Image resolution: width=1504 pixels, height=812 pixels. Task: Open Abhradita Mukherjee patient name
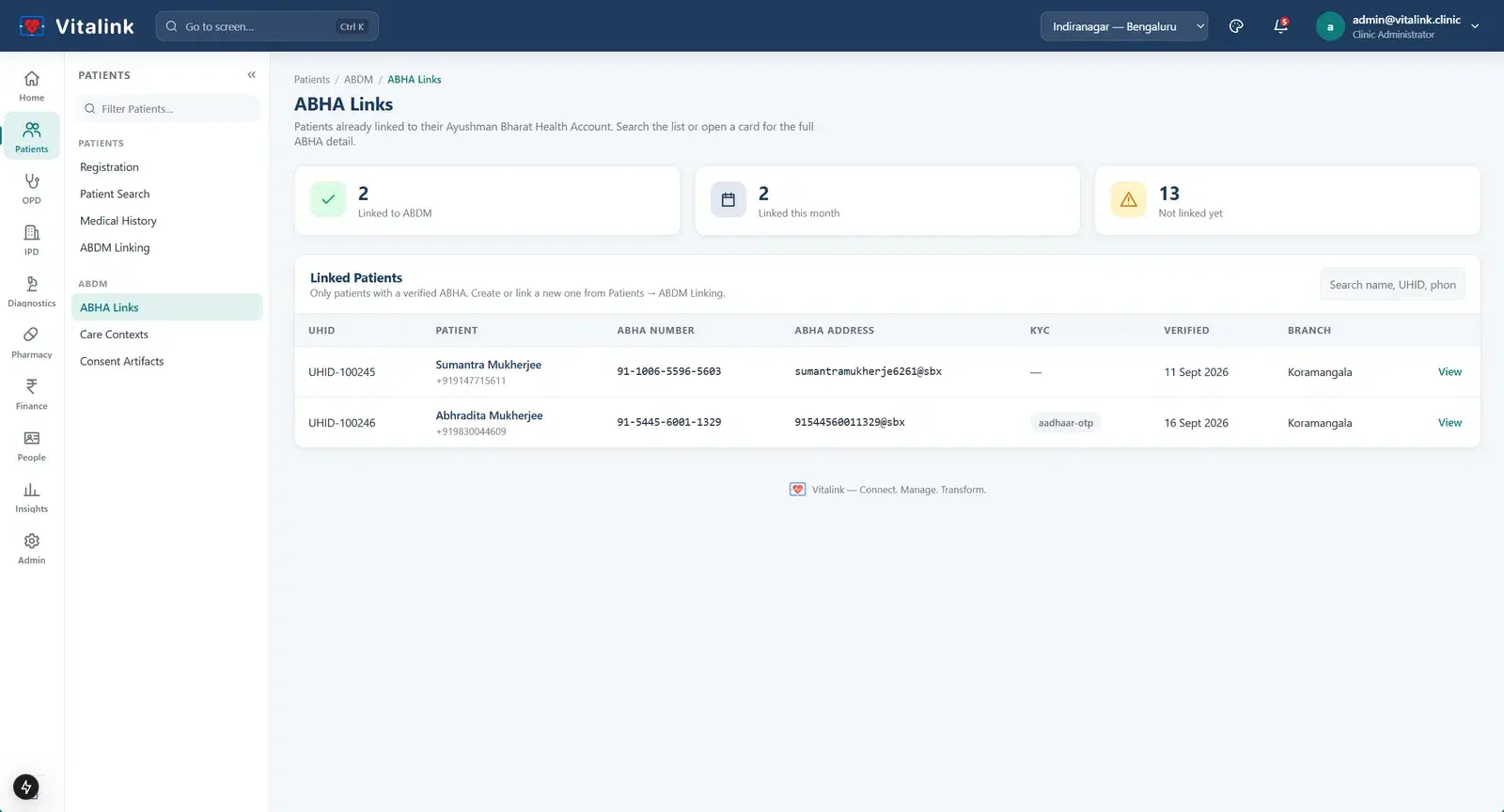coord(489,415)
